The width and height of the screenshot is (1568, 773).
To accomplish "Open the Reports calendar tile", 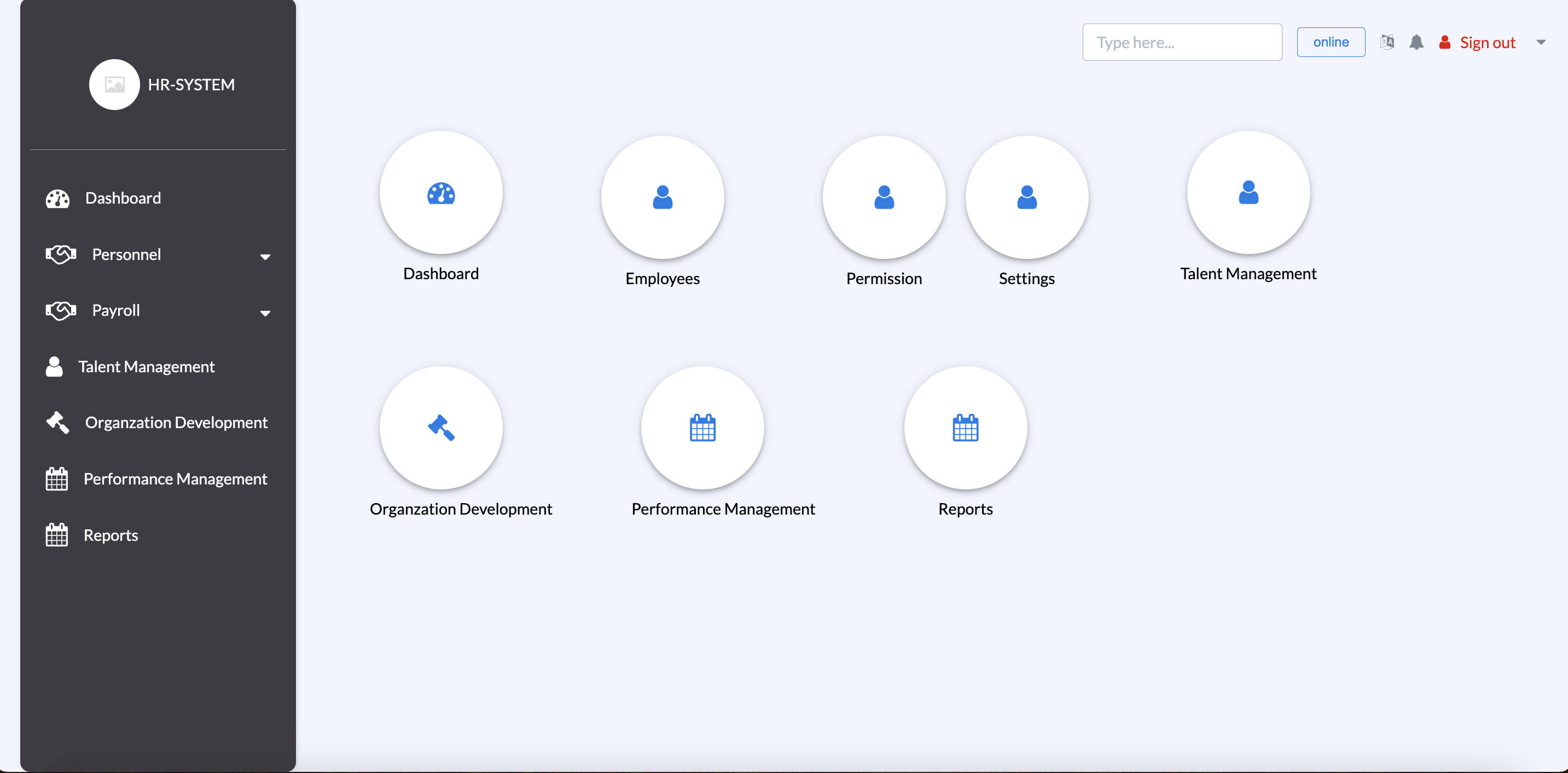I will pos(966,428).
